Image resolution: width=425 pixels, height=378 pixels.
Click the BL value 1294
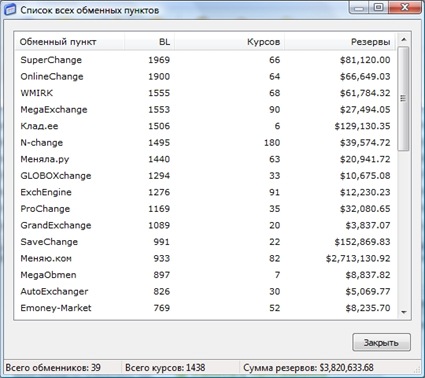point(159,176)
